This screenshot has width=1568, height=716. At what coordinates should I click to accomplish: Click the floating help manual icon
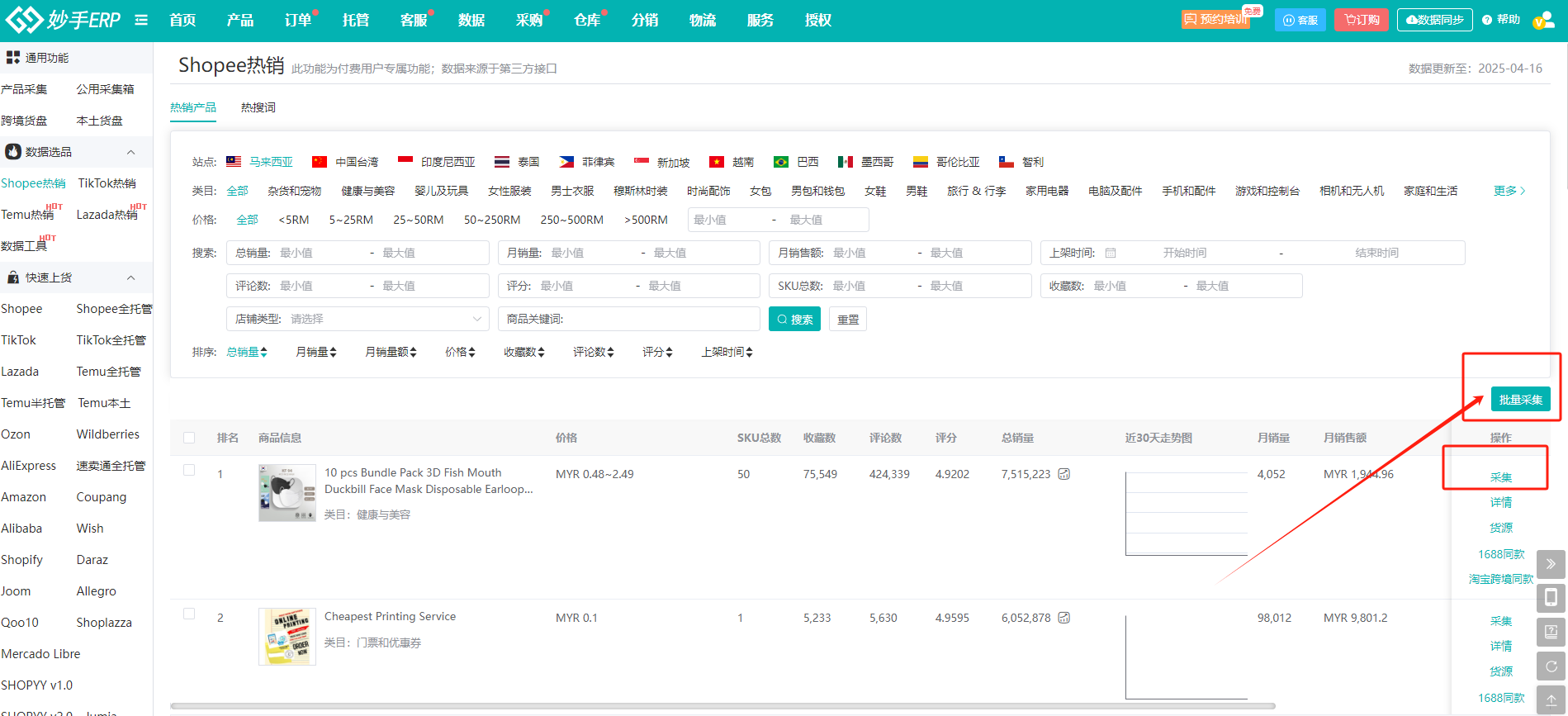[1551, 632]
